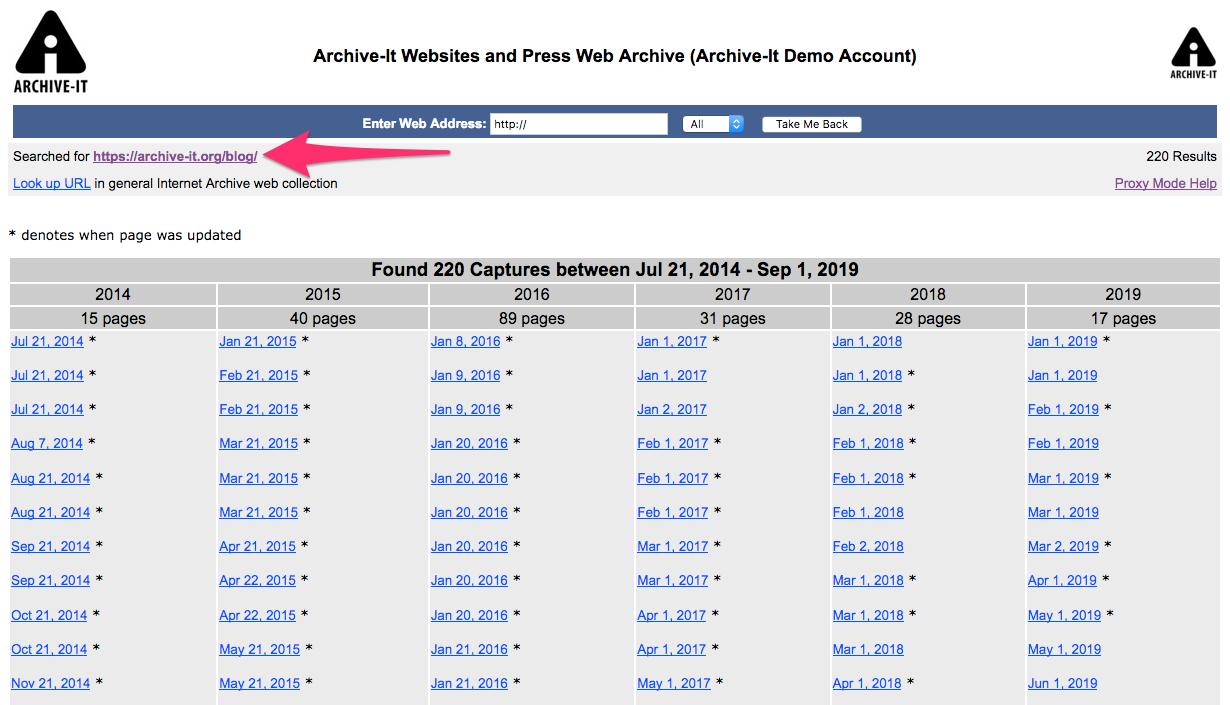Open the Apr 21, 2015 capture
The height and width of the screenshot is (705, 1230).
click(x=258, y=546)
